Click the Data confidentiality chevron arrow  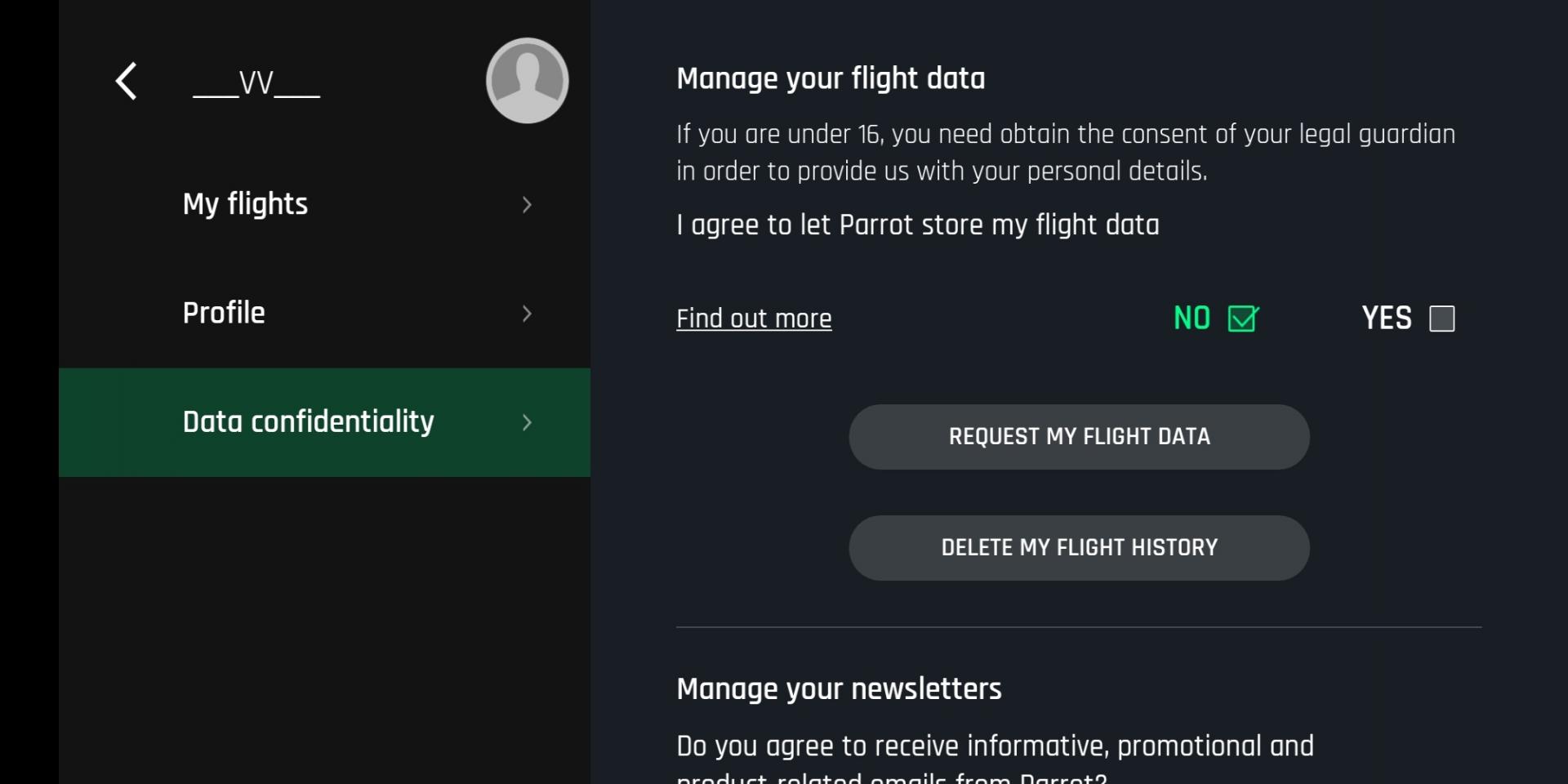coord(527,422)
